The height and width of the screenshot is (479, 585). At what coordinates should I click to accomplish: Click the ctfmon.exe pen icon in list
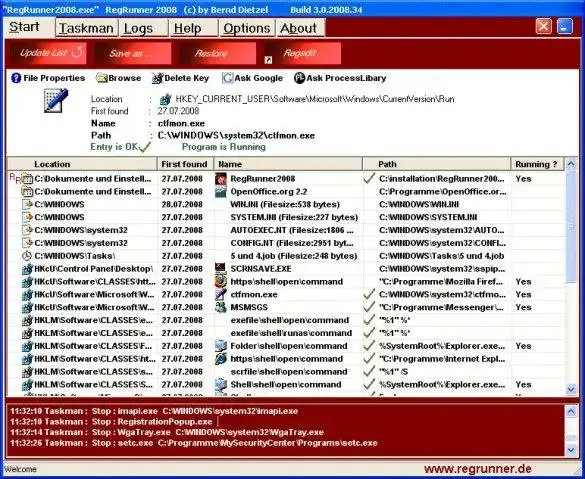[221, 294]
